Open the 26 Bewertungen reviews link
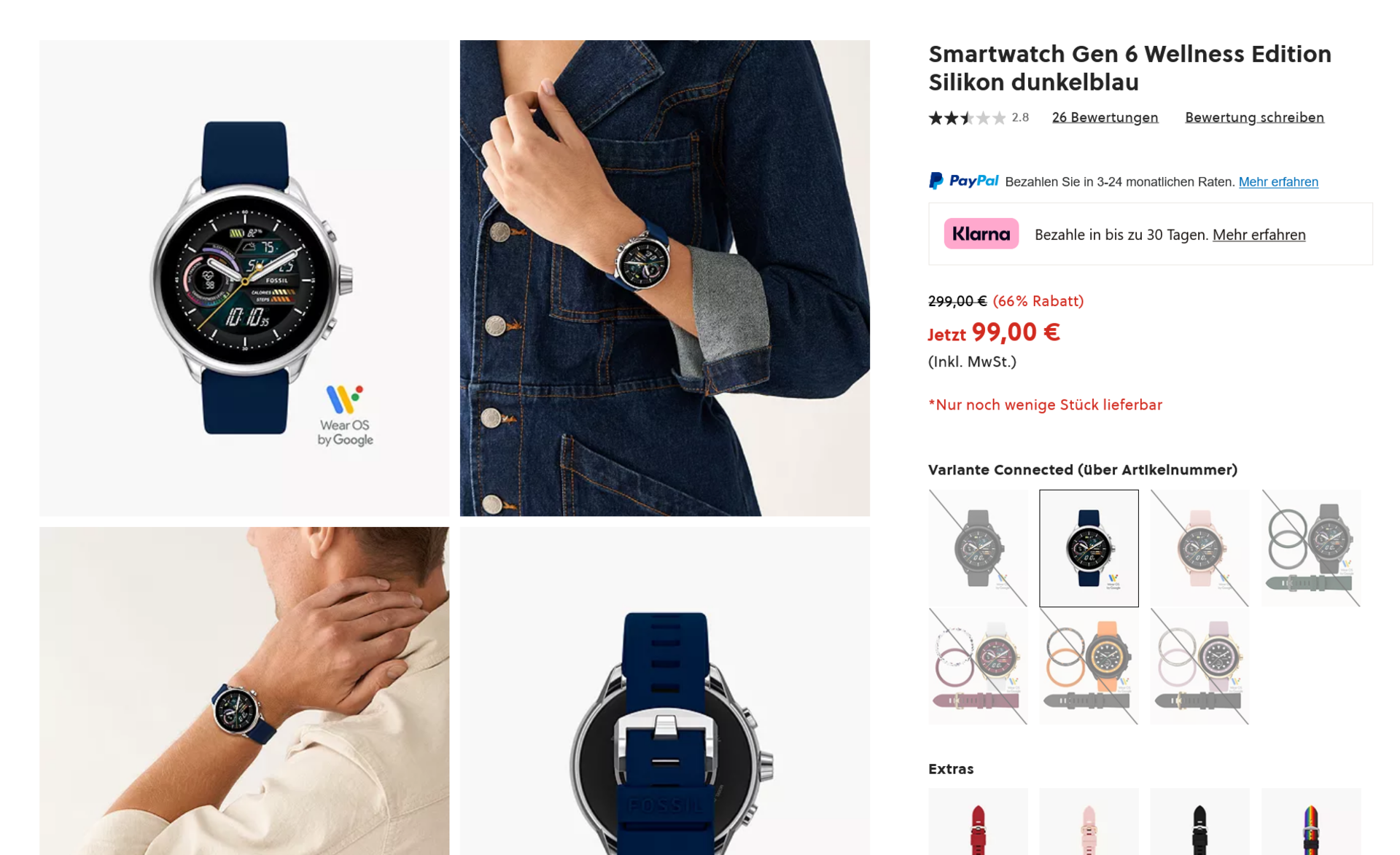1400x855 pixels. [x=1105, y=117]
